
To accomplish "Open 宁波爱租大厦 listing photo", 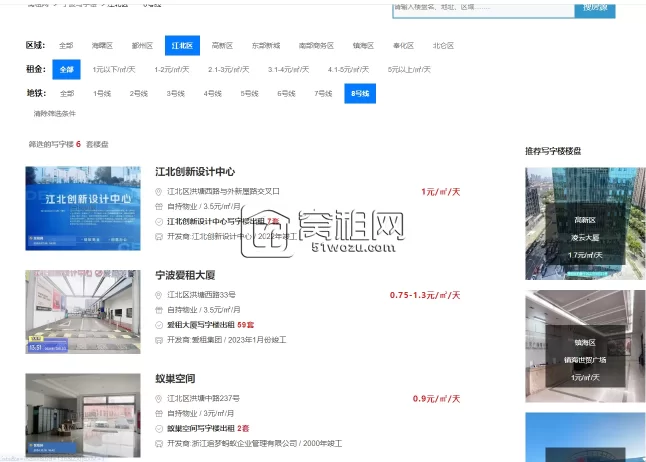I will pos(83,312).
